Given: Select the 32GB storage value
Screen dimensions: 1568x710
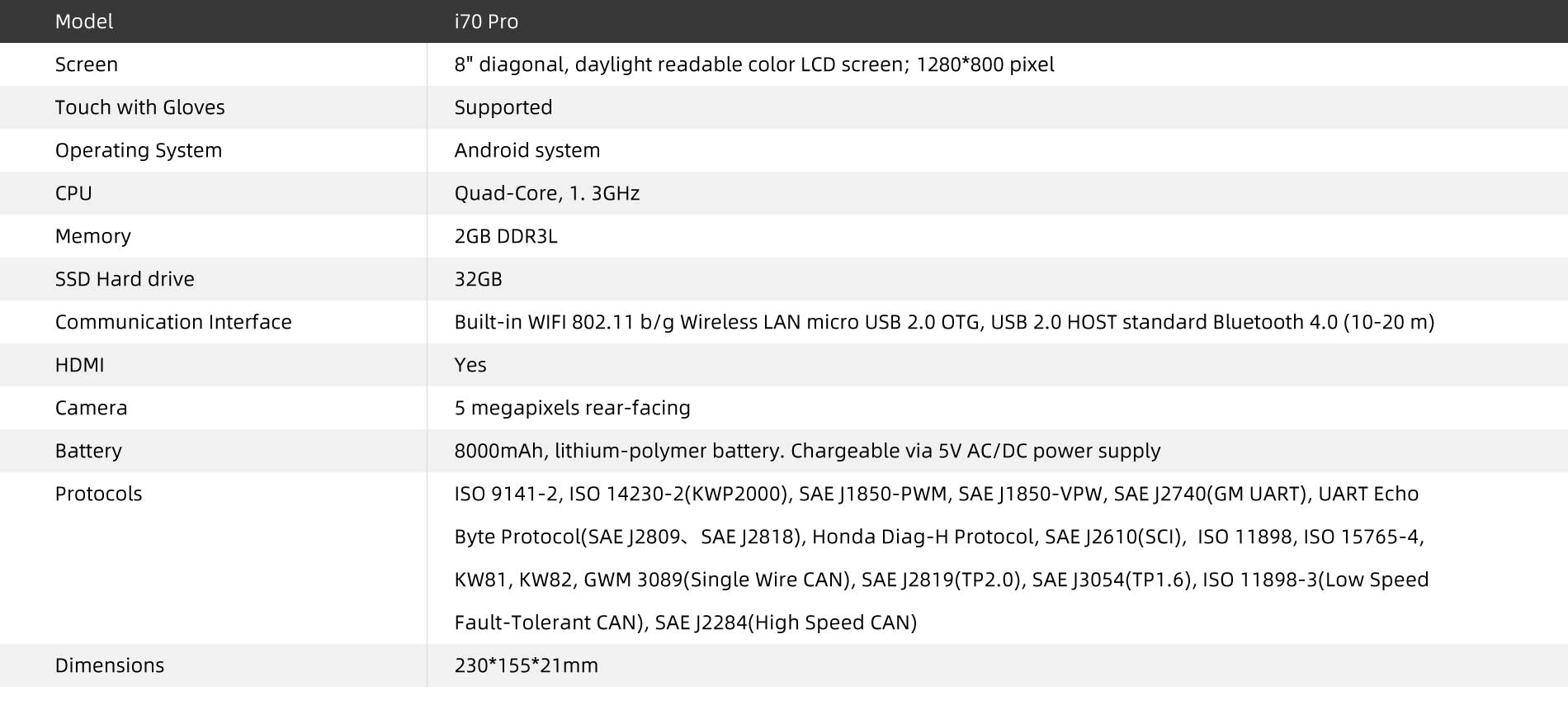Looking at the screenshot, I should pyautogui.click(x=479, y=279).
